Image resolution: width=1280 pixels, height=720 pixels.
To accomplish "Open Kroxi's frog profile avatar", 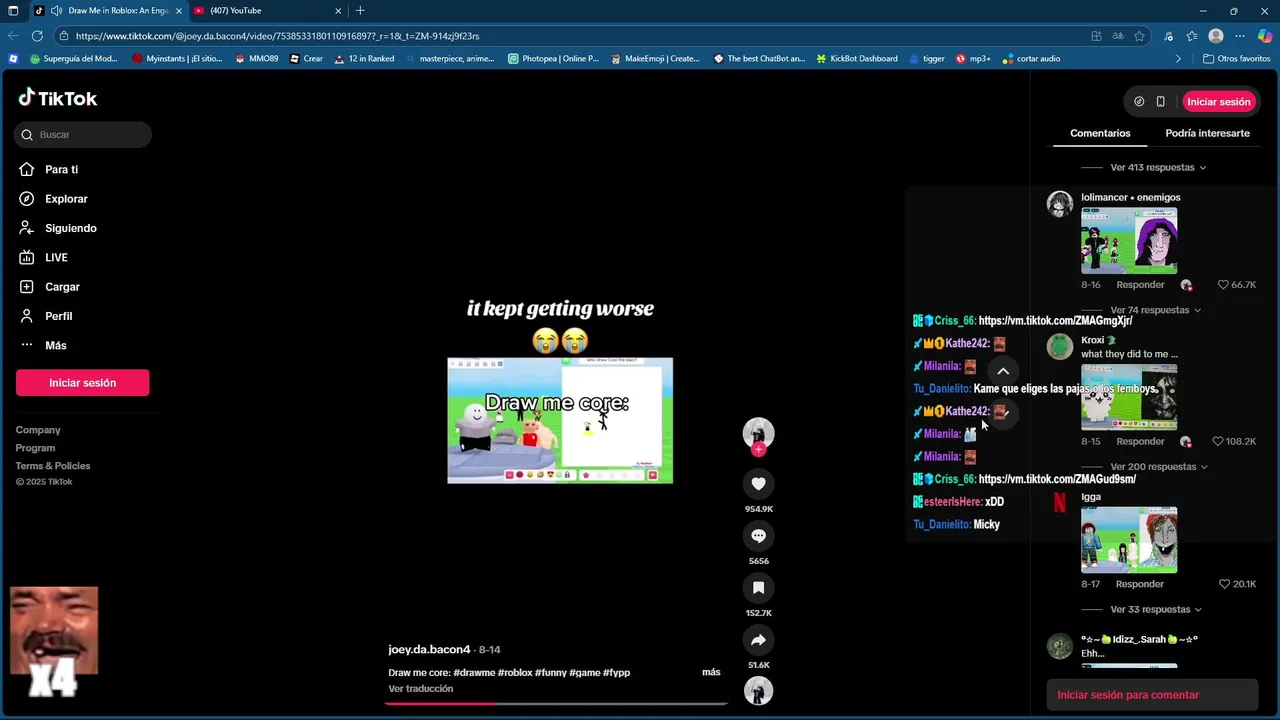I will (1059, 347).
